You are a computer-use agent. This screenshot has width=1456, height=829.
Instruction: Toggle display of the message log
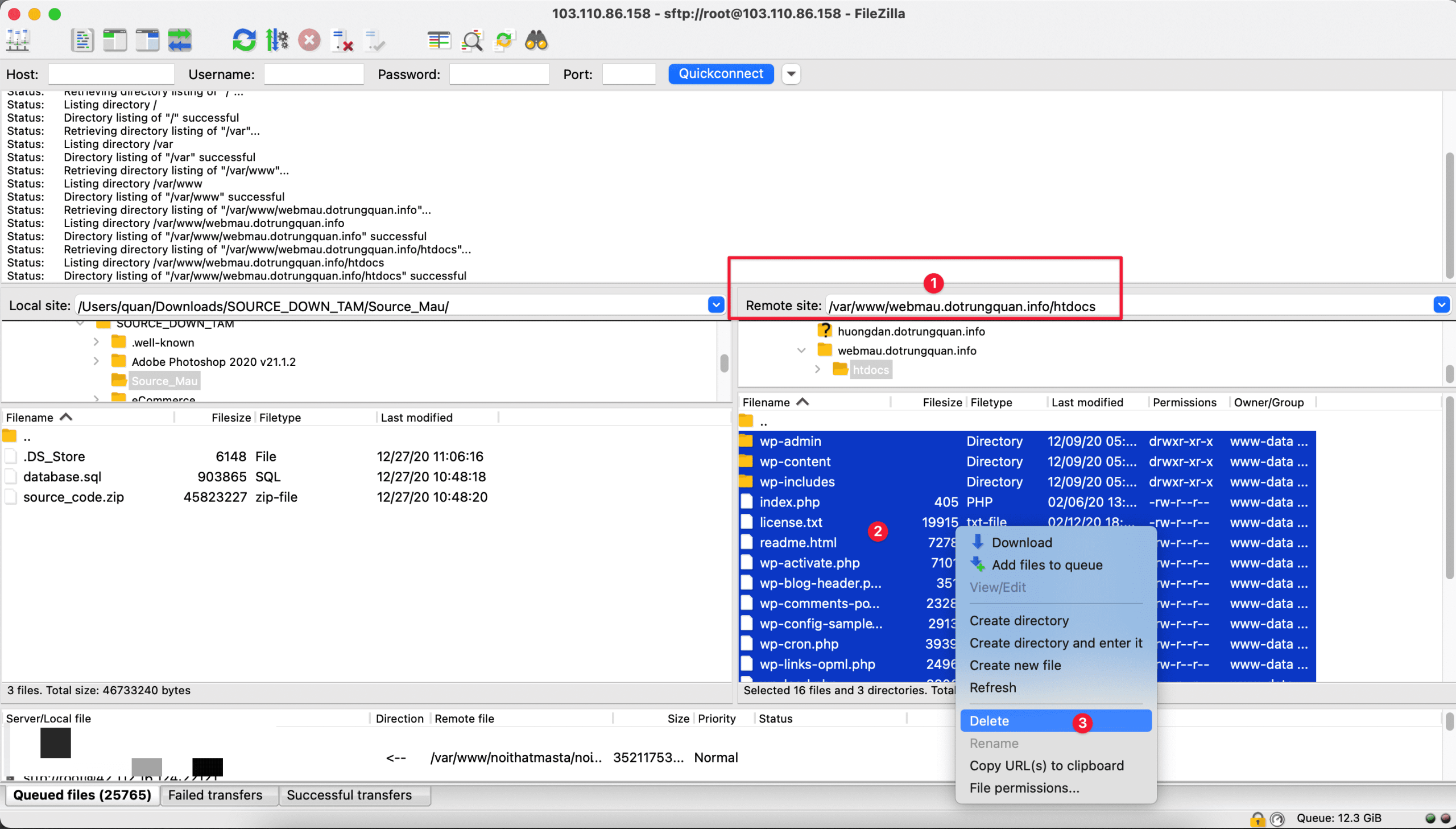click(x=82, y=40)
